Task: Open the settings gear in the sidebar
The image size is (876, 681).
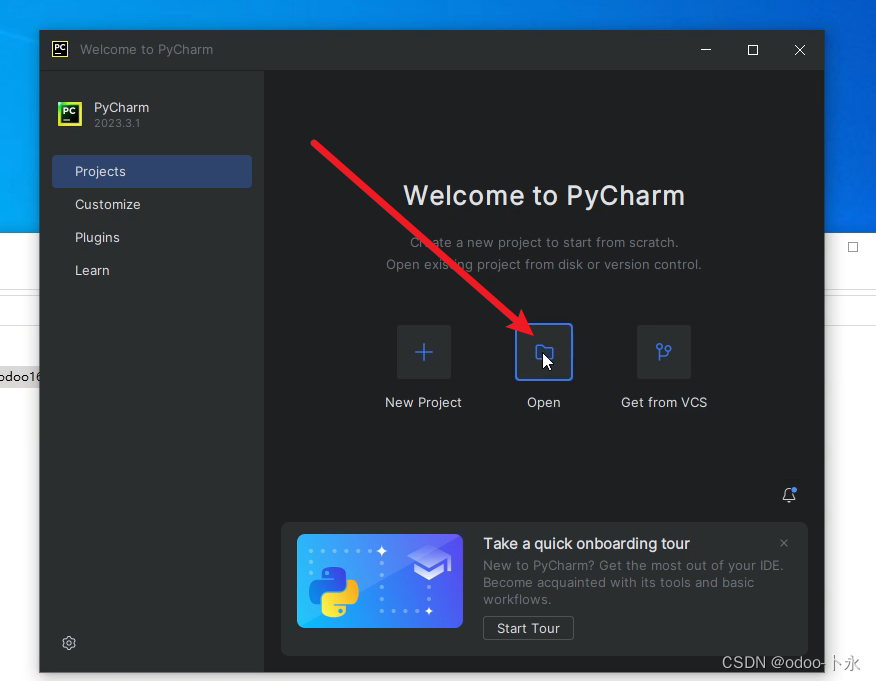Action: point(69,643)
